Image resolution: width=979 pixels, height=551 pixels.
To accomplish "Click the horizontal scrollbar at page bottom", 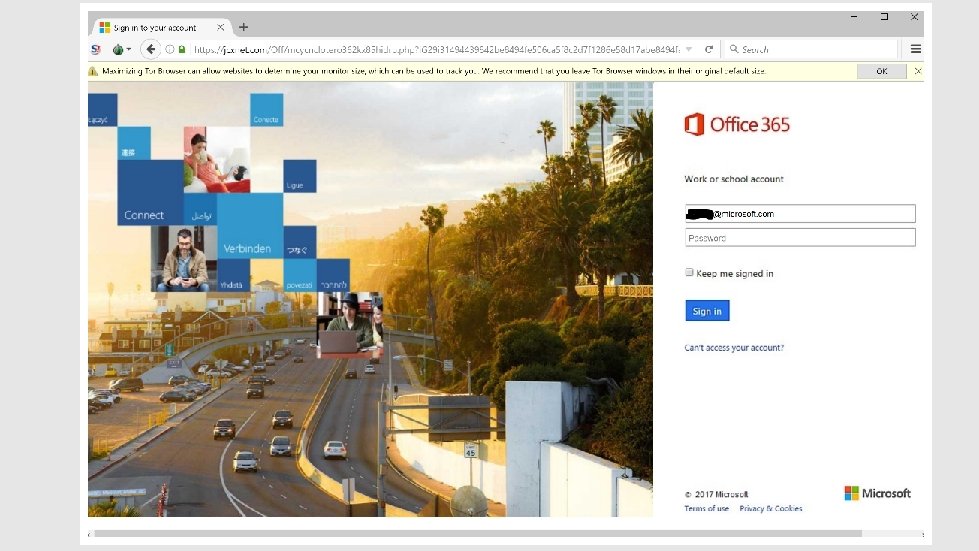I will [478, 534].
